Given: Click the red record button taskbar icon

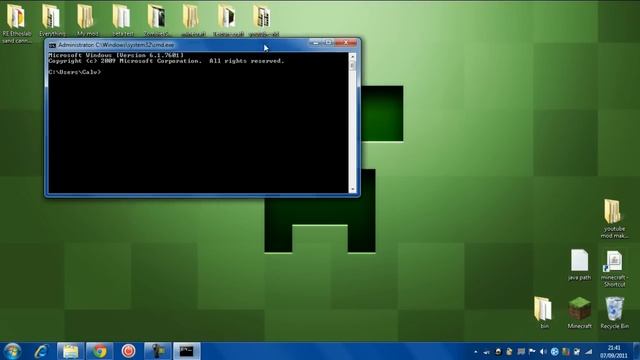Looking at the screenshot, I should [x=128, y=351].
